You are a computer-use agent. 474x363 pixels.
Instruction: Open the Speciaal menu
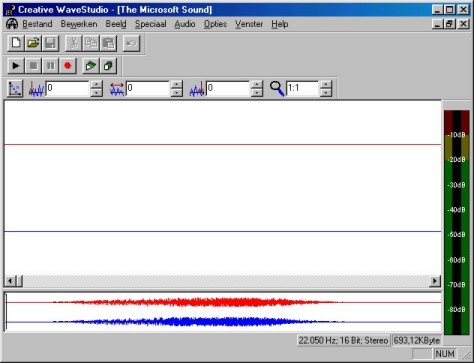point(150,24)
